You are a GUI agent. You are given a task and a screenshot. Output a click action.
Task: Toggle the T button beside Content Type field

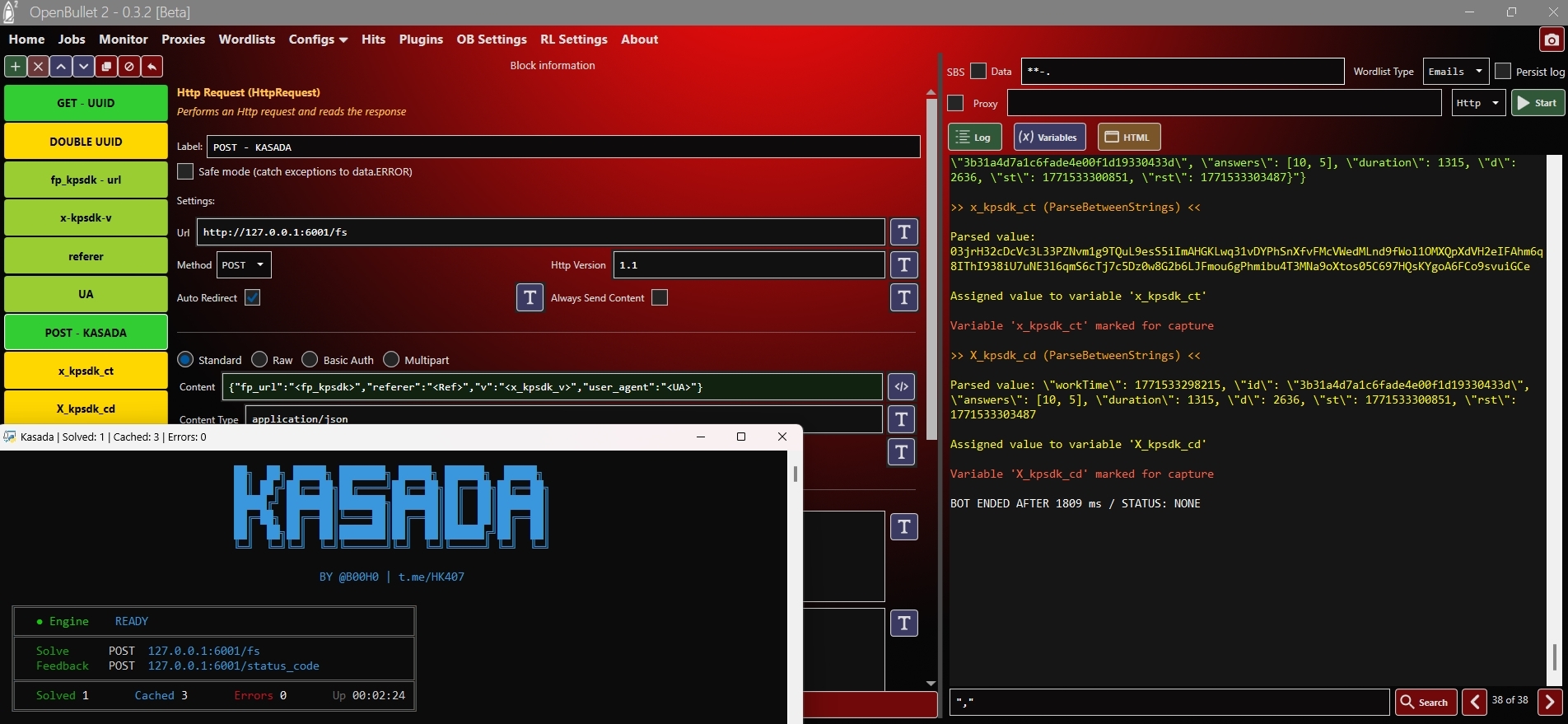pos(901,419)
